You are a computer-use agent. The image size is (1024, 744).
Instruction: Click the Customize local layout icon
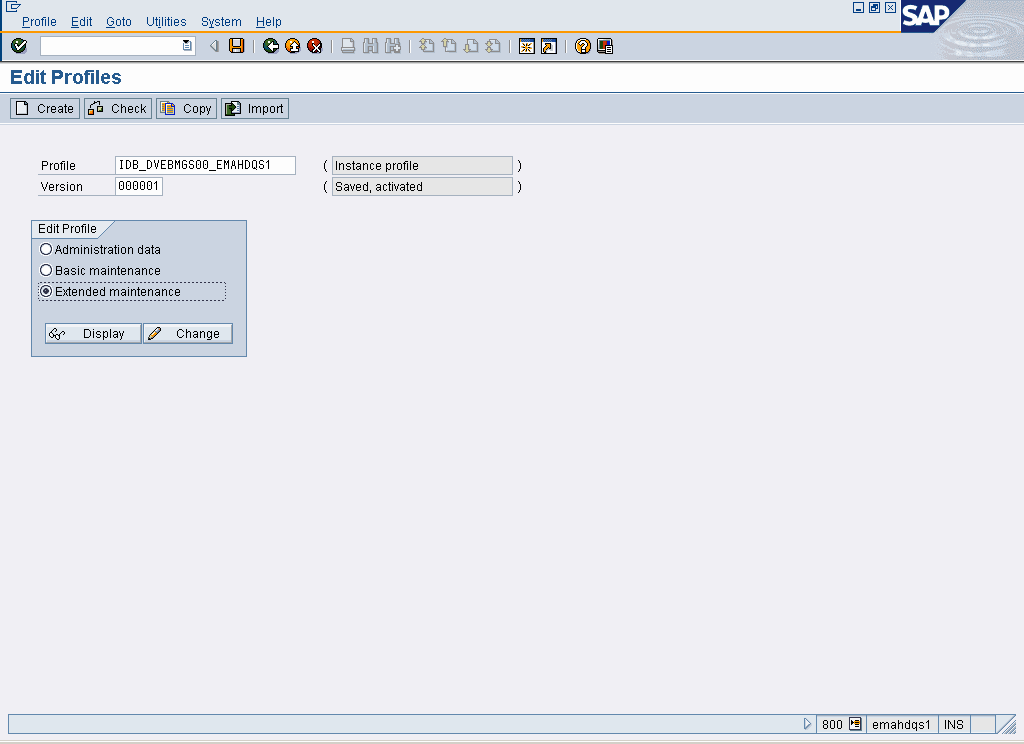tap(605, 46)
